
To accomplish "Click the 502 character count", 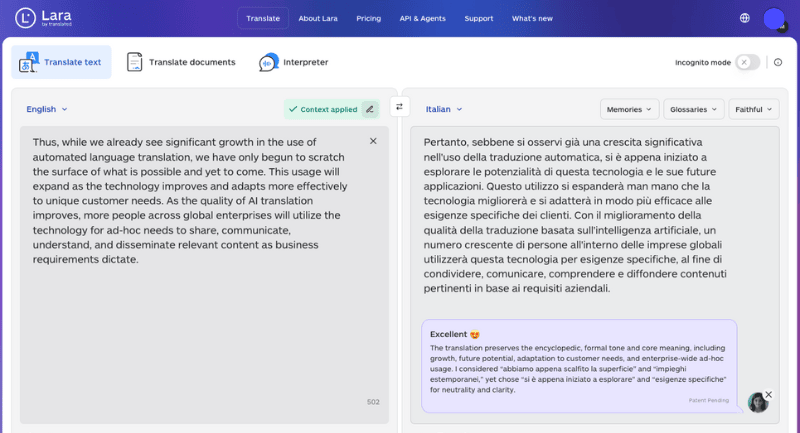I will click(x=373, y=402).
